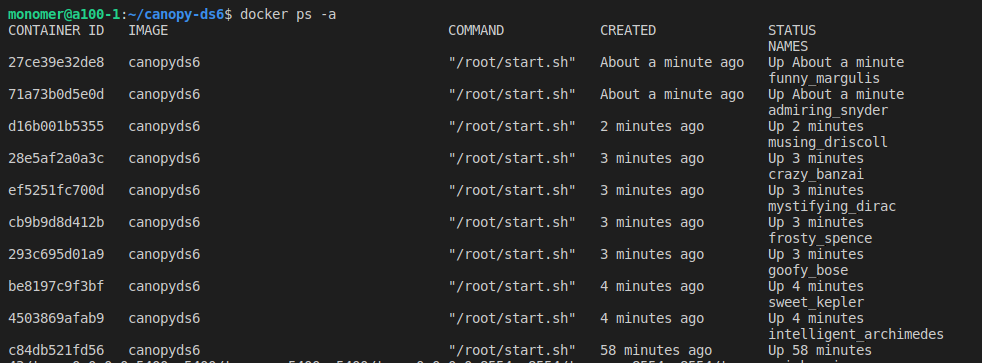
Task: Click container ID d16b001b5355
Action: click(x=56, y=126)
